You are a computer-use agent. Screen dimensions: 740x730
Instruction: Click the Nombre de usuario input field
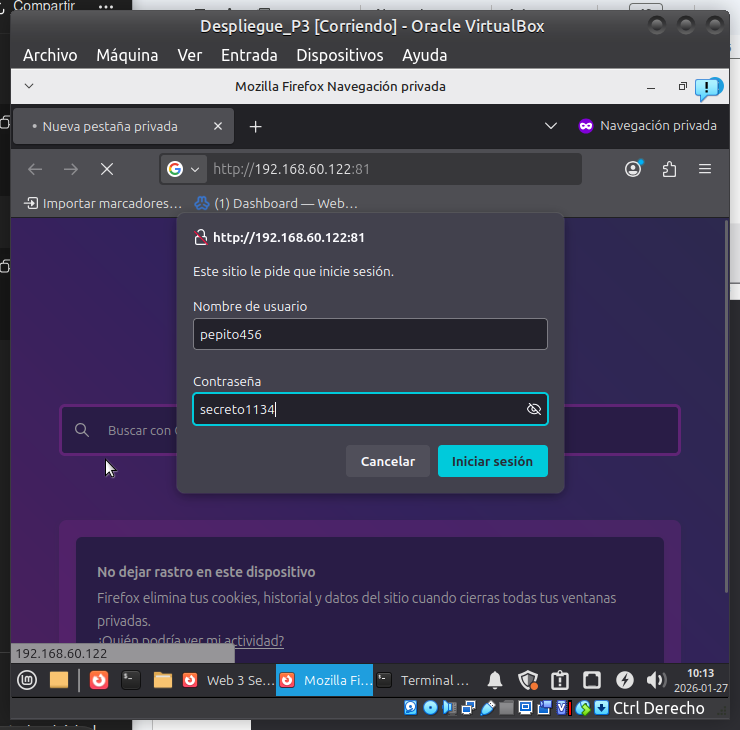point(370,334)
